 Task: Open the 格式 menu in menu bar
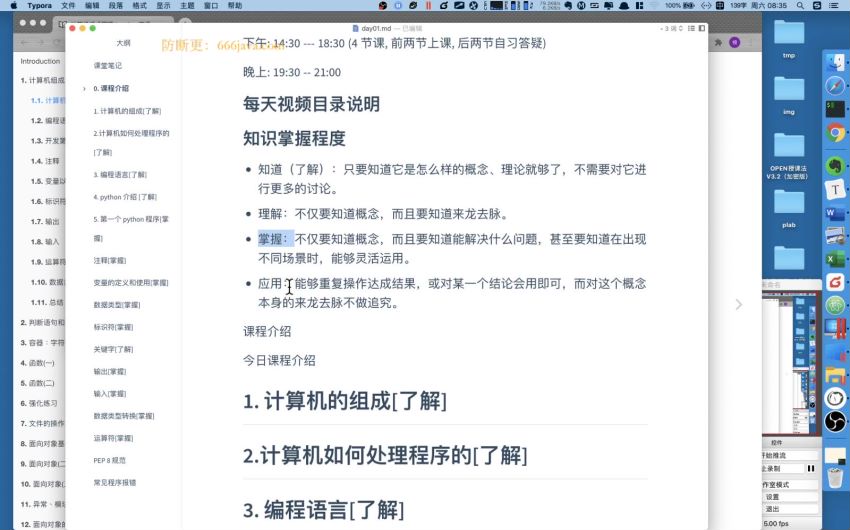pyautogui.click(x=142, y=5)
